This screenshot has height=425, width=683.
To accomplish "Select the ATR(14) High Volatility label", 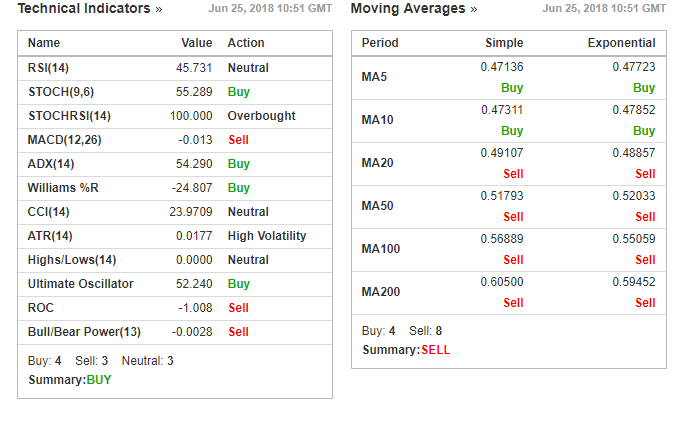I will [x=266, y=236].
